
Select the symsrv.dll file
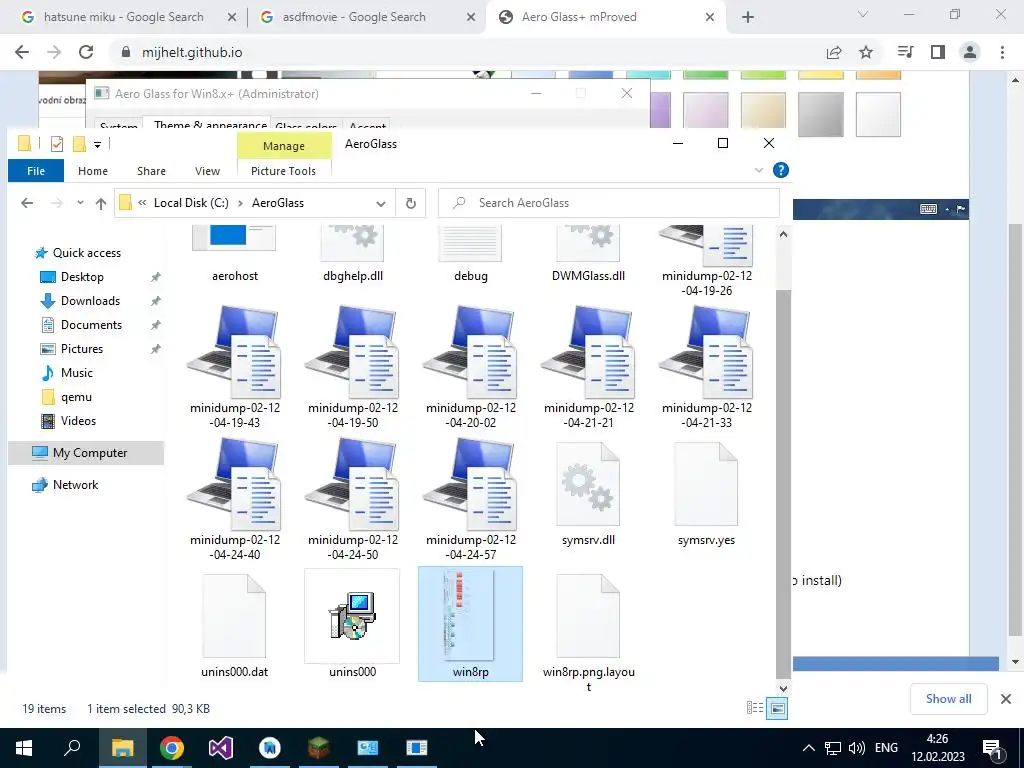(588, 494)
